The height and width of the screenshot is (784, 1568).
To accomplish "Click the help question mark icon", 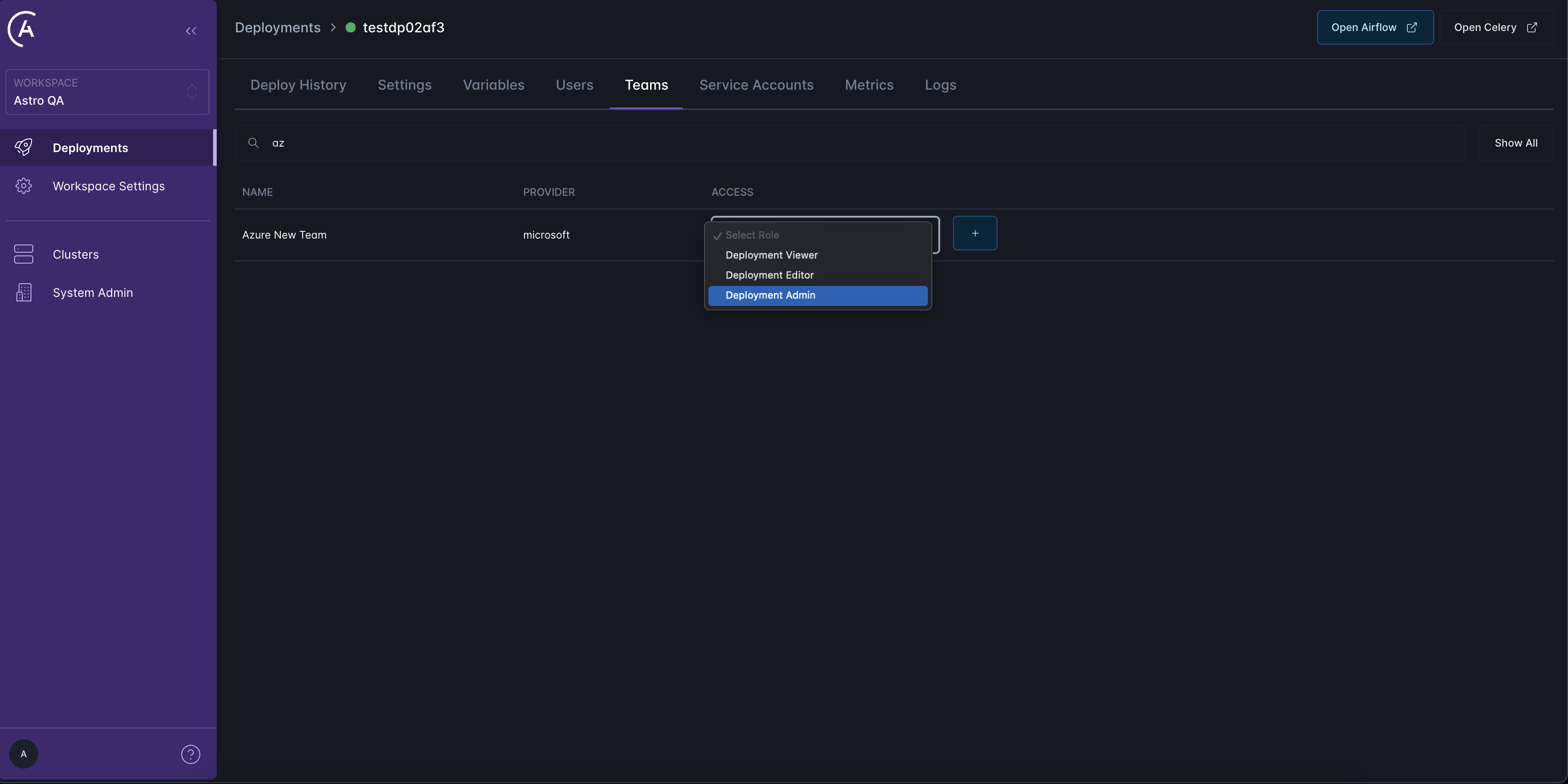I will coord(190,754).
